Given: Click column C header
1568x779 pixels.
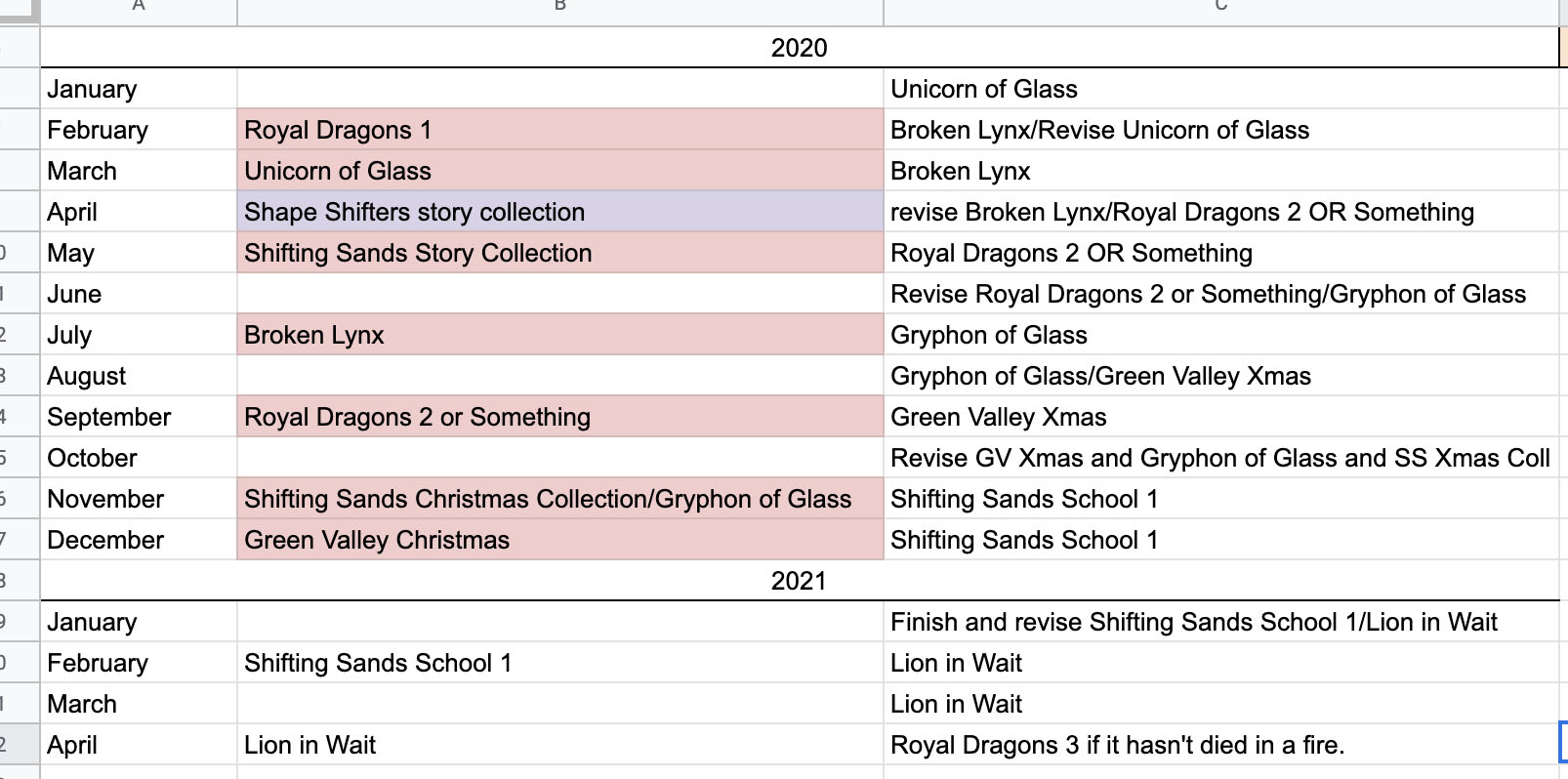Looking at the screenshot, I should tap(1220, 8).
